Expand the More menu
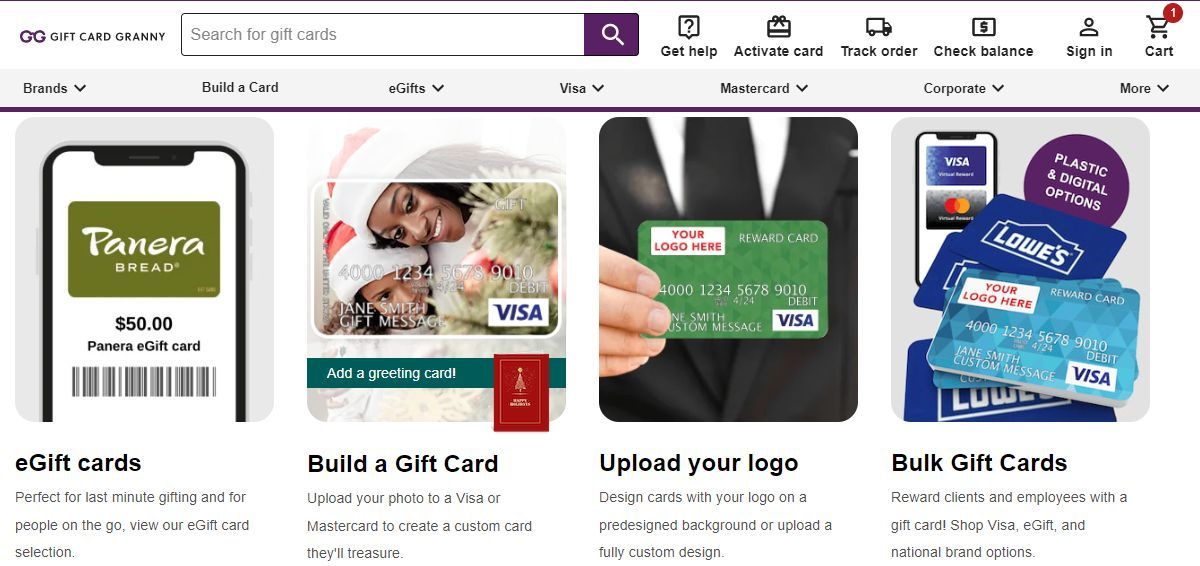 (1144, 88)
